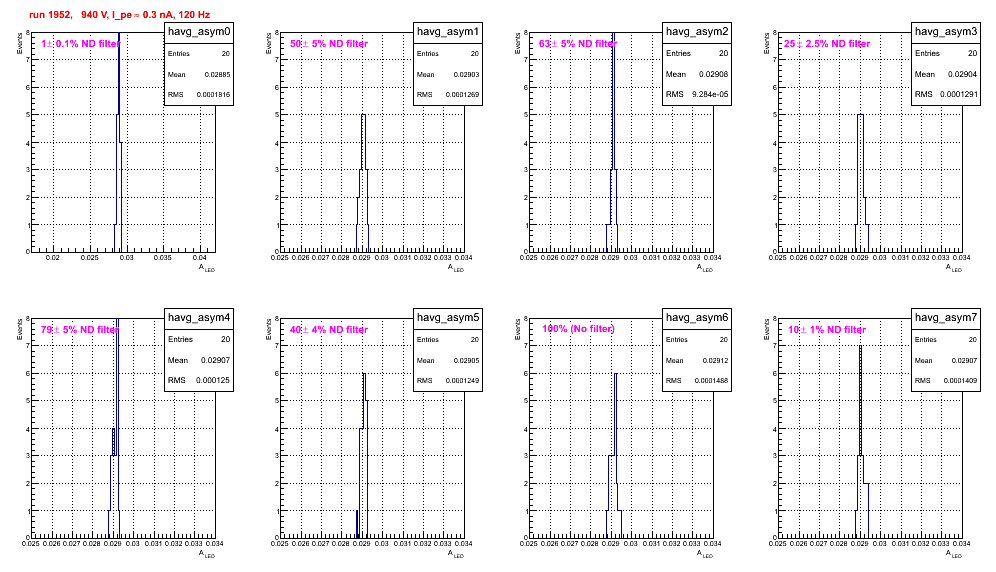Click the red run 1952 header text

tap(119, 15)
